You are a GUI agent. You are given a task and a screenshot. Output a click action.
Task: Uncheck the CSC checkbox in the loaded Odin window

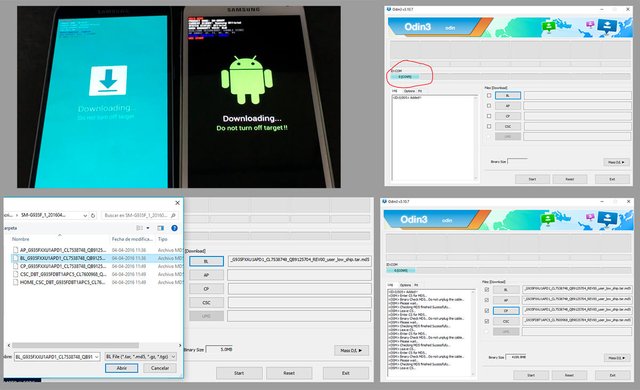pos(487,321)
